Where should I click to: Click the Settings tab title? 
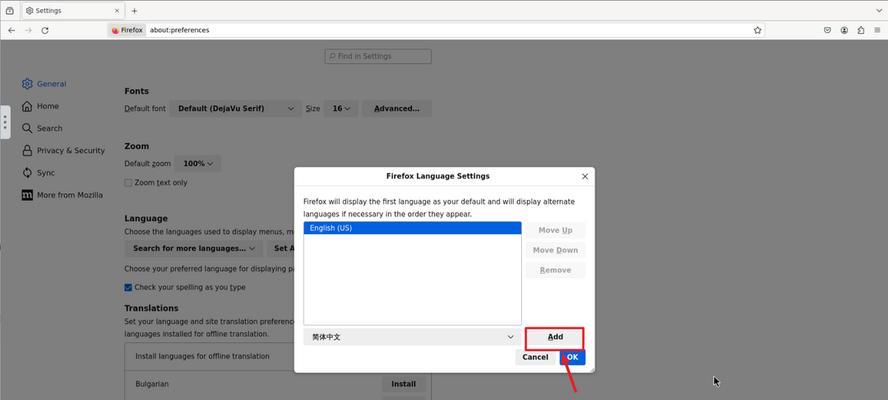pyautogui.click(x=48, y=11)
